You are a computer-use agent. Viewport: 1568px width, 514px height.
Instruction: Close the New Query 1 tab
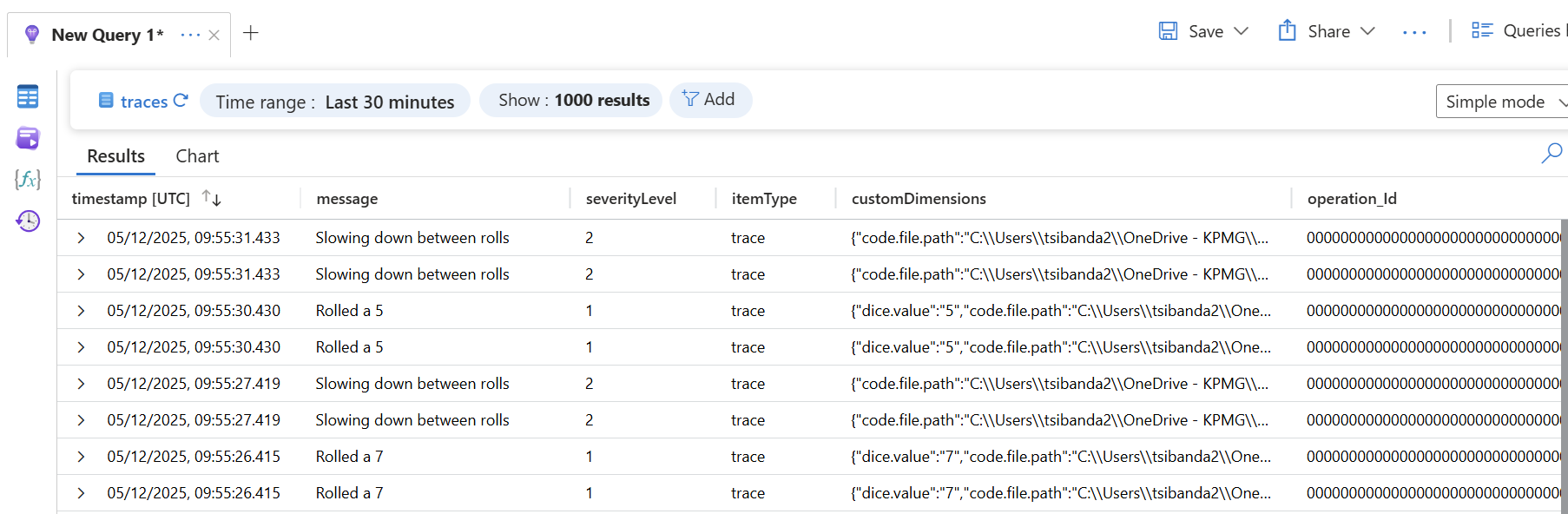pos(214,36)
